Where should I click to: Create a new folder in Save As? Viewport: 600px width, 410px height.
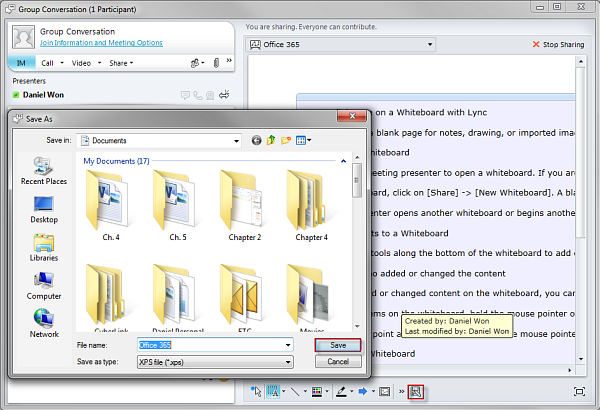[x=286, y=140]
